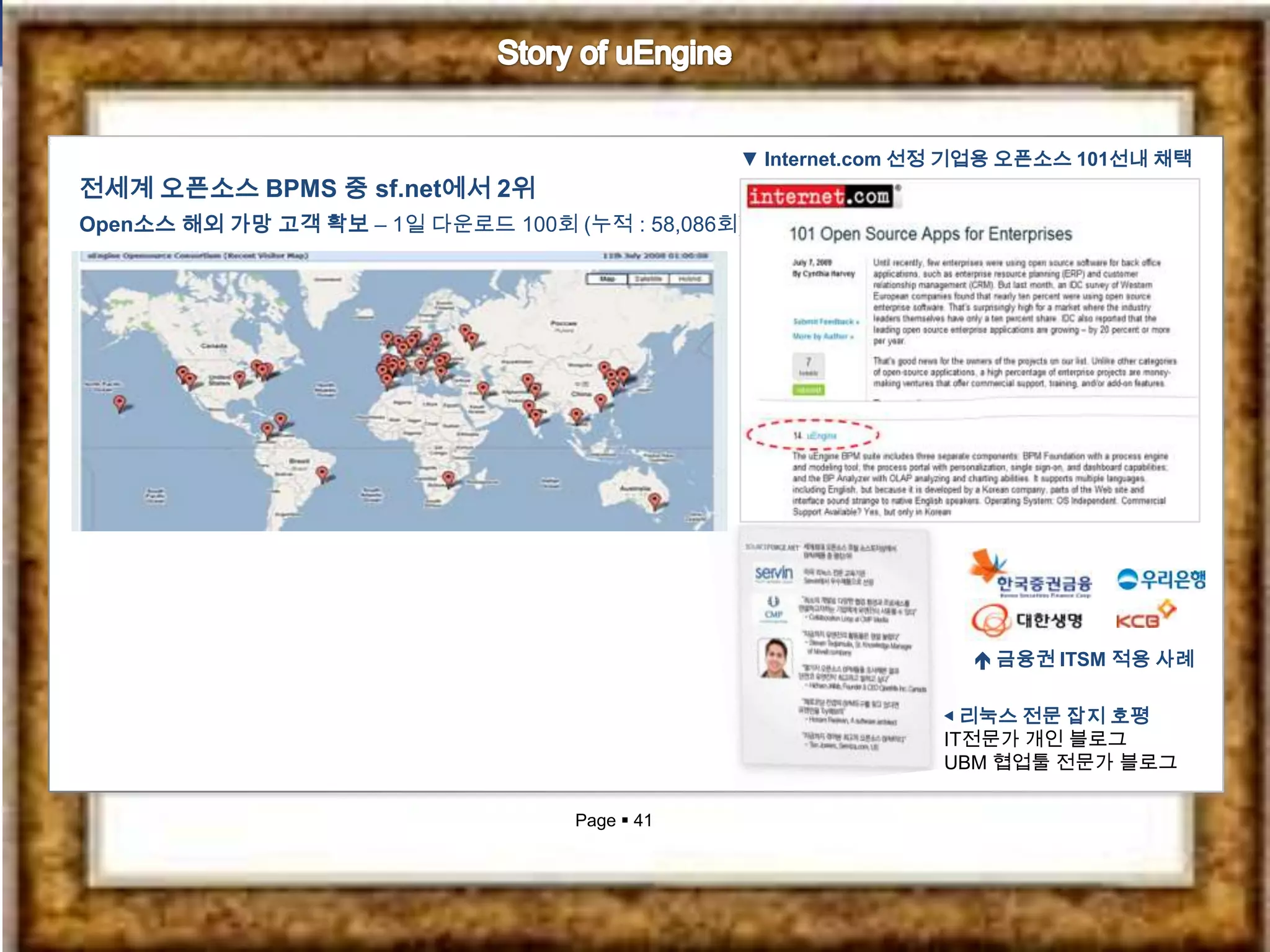
Task: Click the servin logo in the magazine clipping
Action: (774, 573)
